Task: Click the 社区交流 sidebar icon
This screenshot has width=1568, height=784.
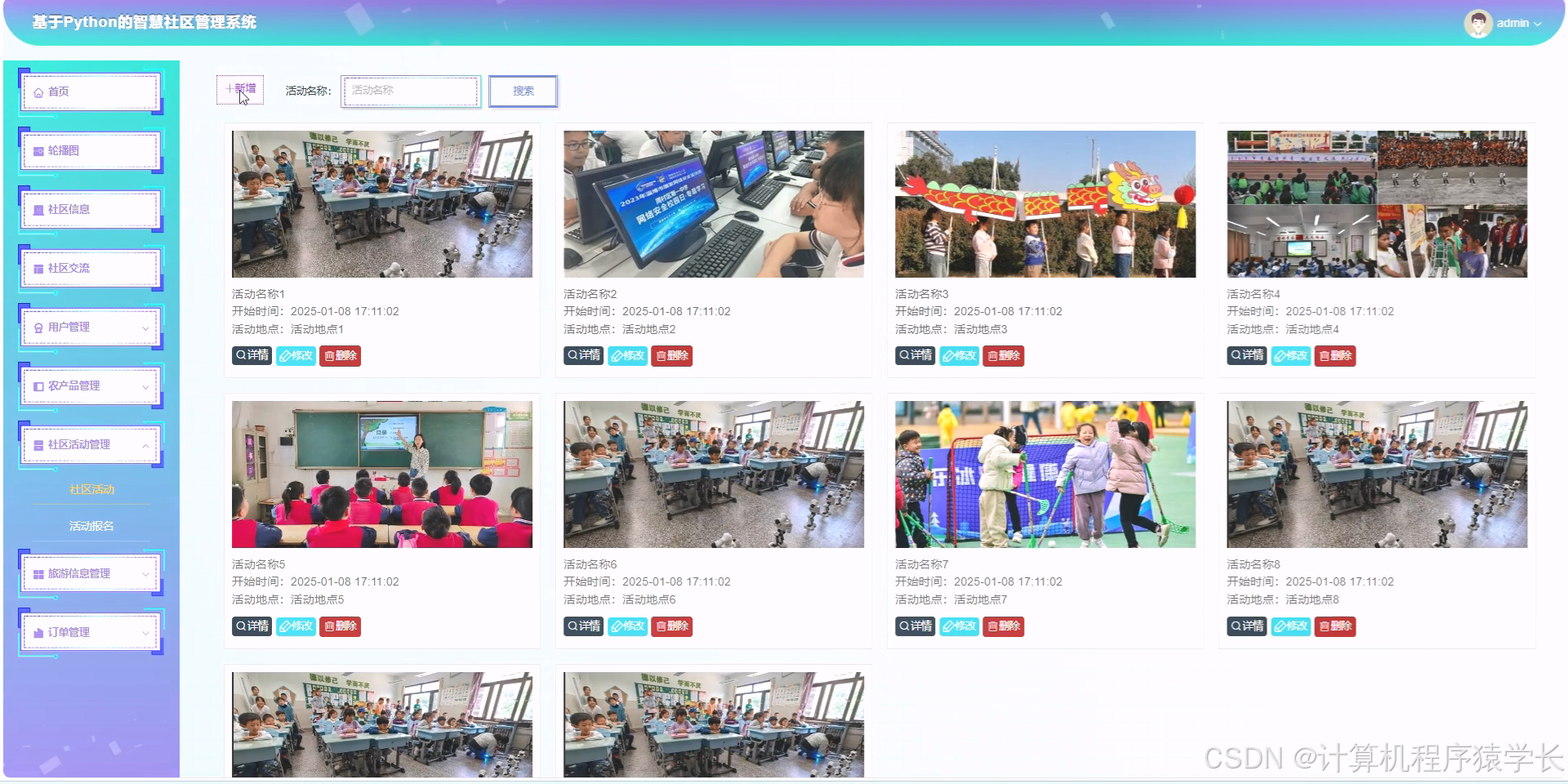Action: 38,269
